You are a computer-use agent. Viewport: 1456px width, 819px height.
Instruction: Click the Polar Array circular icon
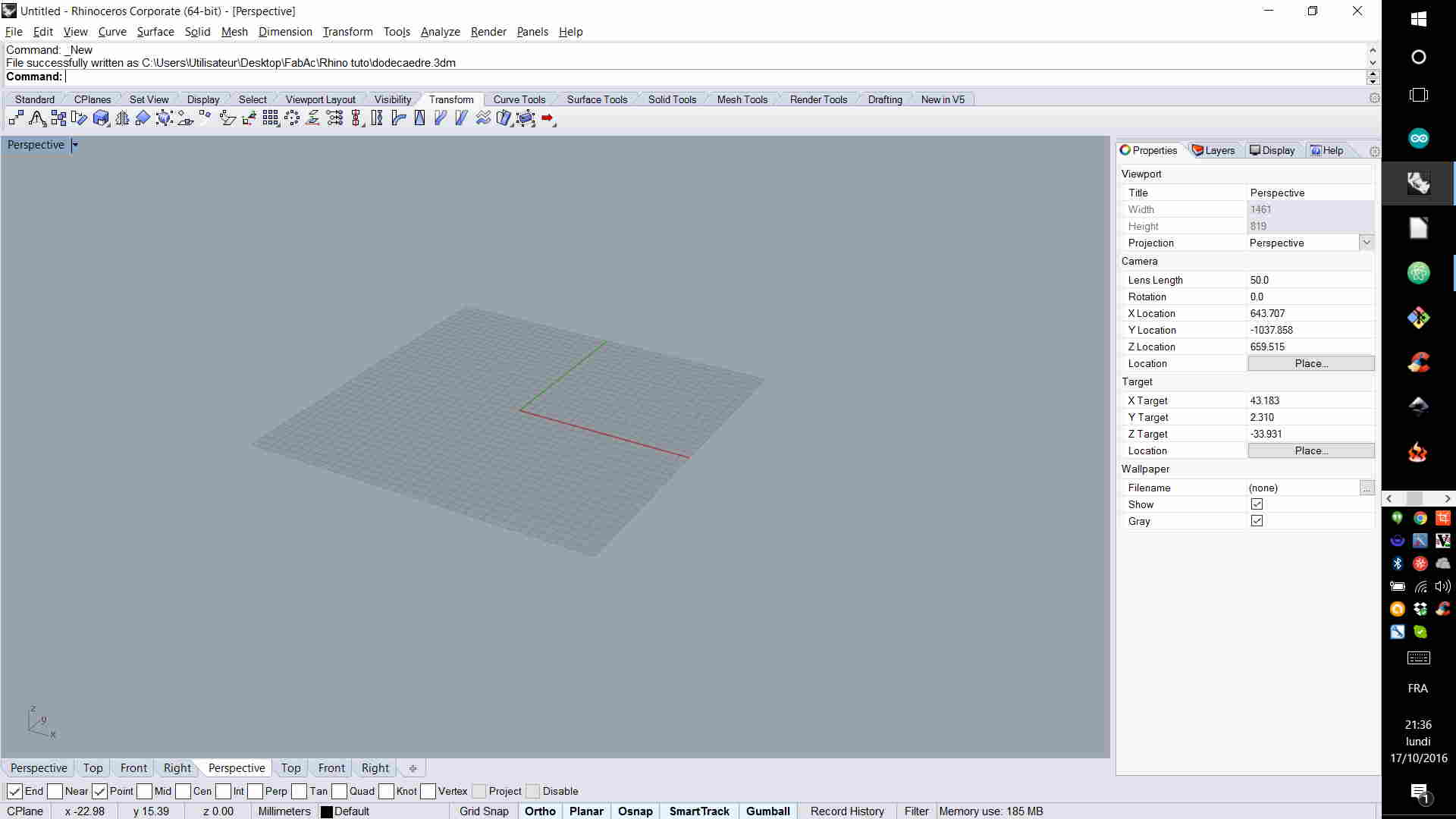(292, 118)
